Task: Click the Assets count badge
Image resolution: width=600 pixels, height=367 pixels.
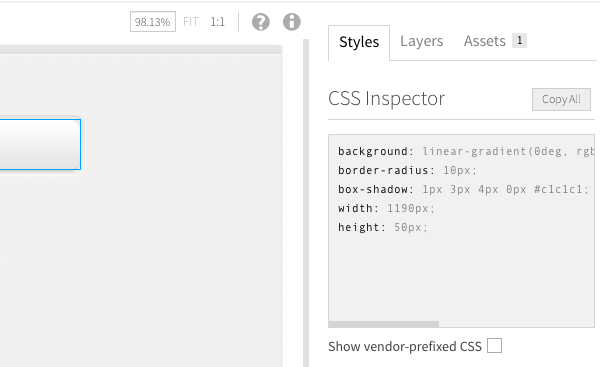Action: tap(519, 41)
